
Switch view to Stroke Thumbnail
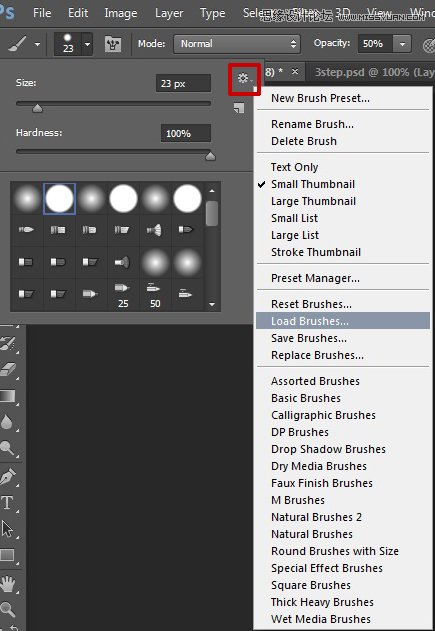[x=315, y=252]
